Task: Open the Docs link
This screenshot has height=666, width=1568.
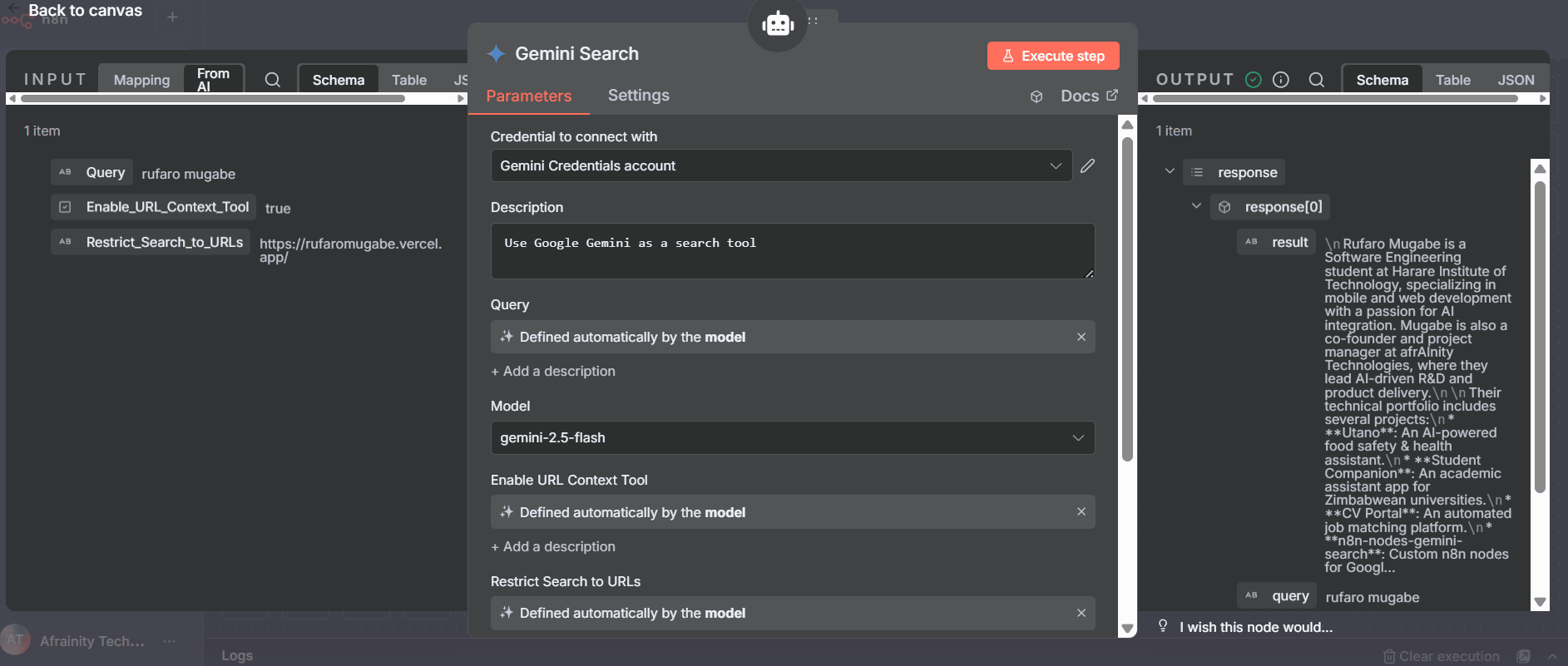Action: coord(1089,96)
